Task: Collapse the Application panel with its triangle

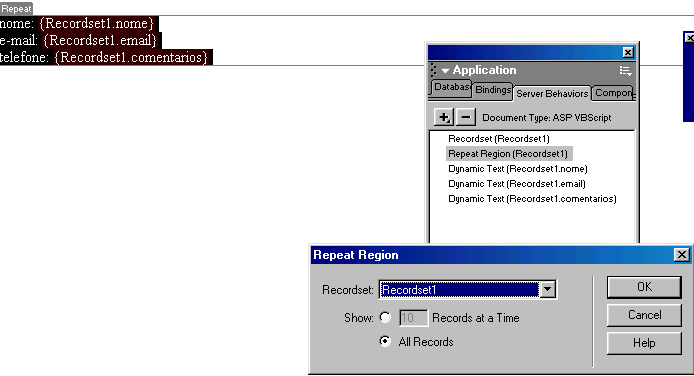Action: point(445,71)
